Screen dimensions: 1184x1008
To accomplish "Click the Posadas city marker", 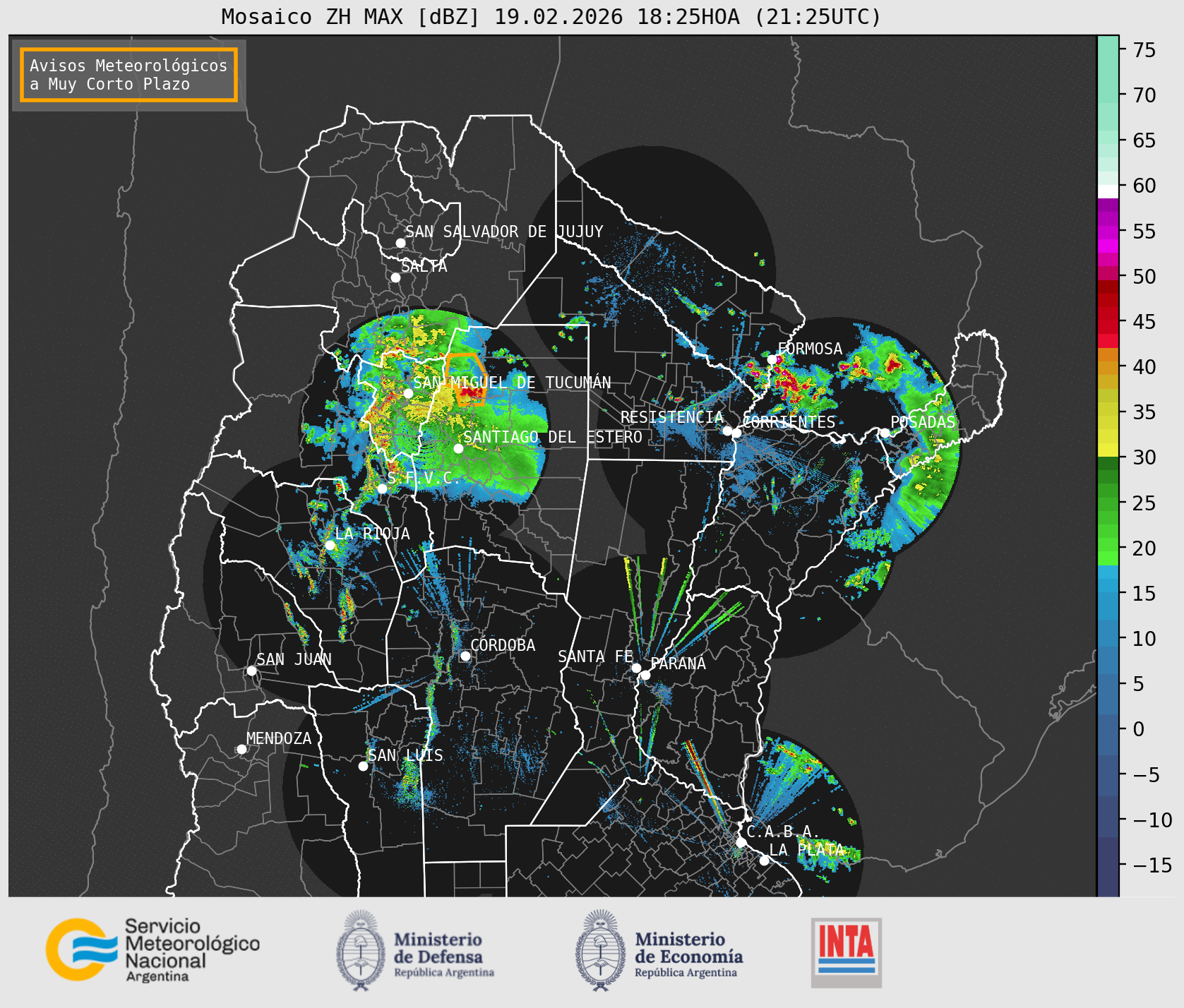I will pyautogui.click(x=885, y=433).
